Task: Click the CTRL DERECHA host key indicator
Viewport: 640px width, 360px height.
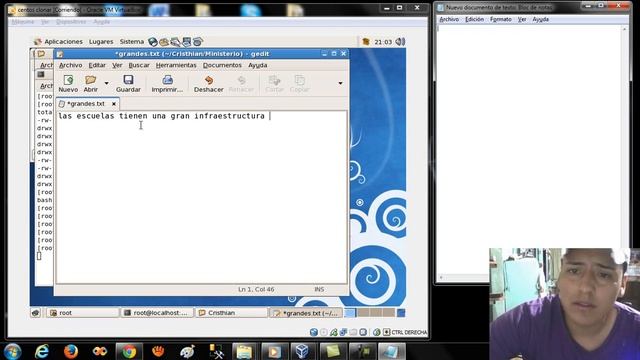Action: 409,332
